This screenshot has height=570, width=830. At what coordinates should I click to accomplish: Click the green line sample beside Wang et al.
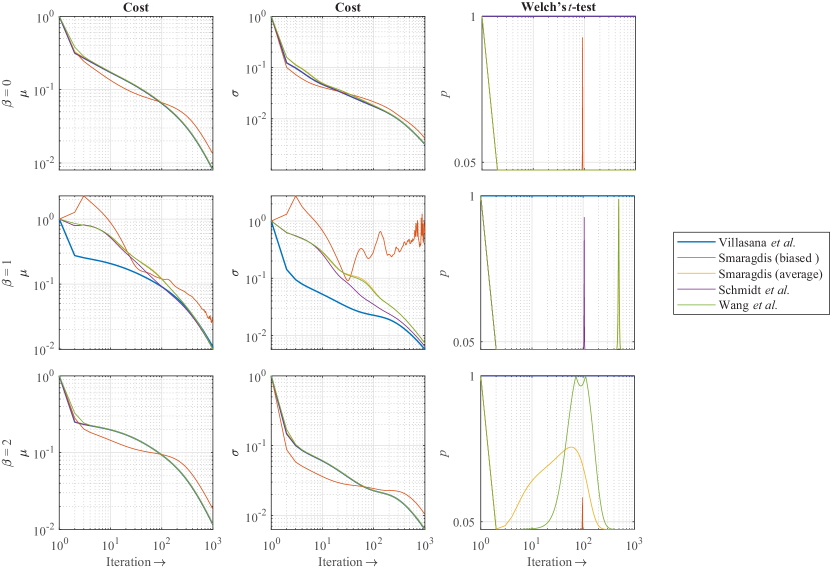pos(695,305)
